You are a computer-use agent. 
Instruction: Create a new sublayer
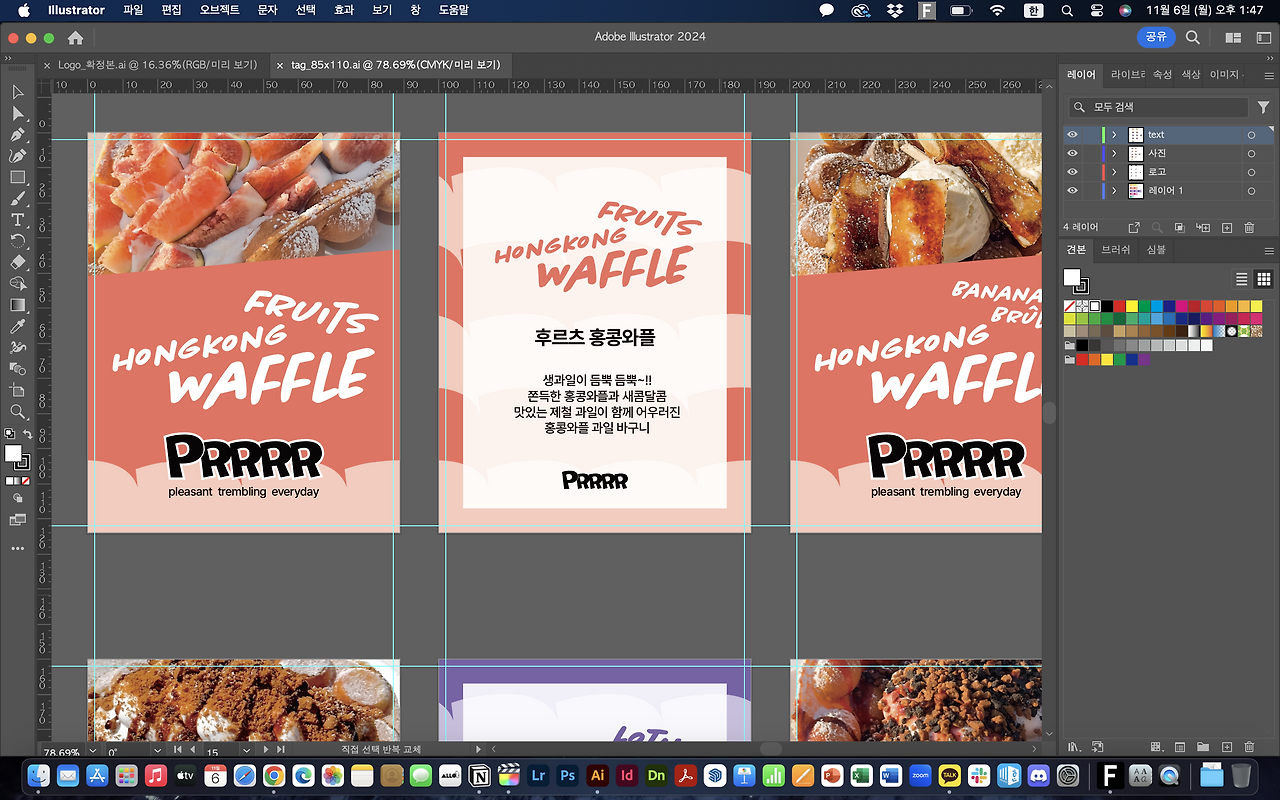pos(1203,228)
